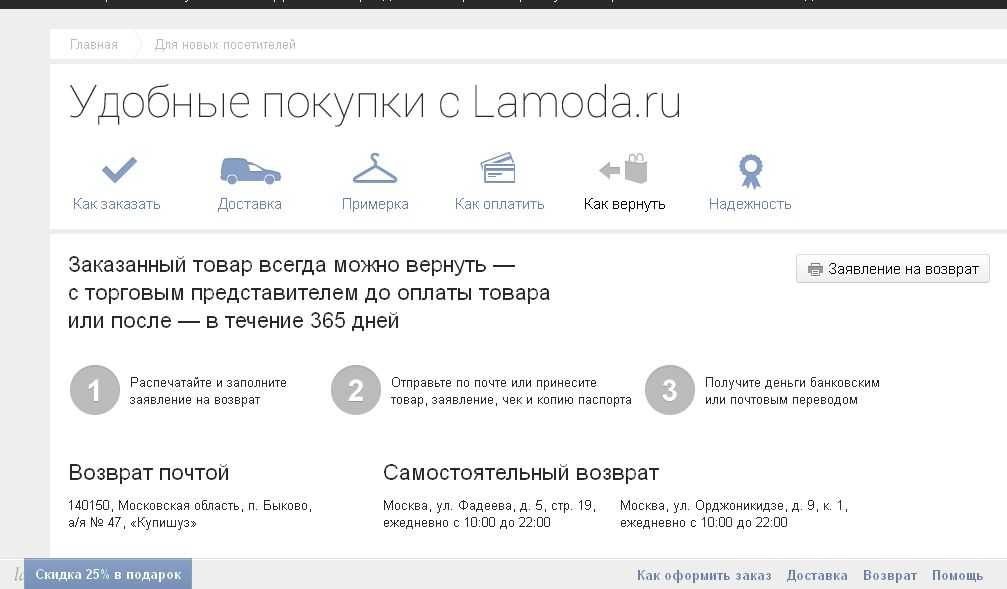Open the Как заказать tab
The width and height of the screenshot is (1007, 589).
coord(116,204)
